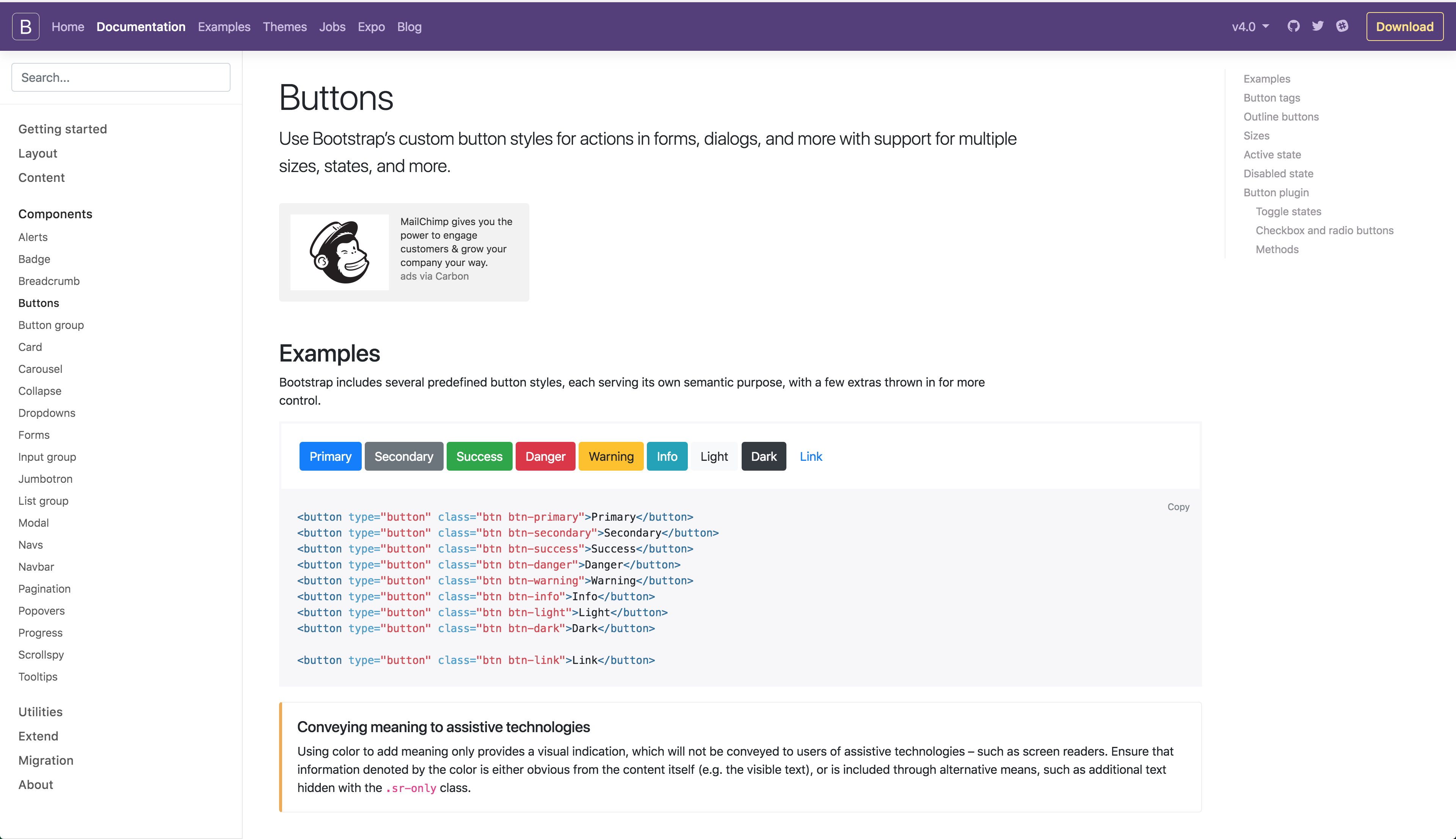Focus the Search input field
Image resolution: width=1456 pixels, height=839 pixels.
(x=121, y=77)
